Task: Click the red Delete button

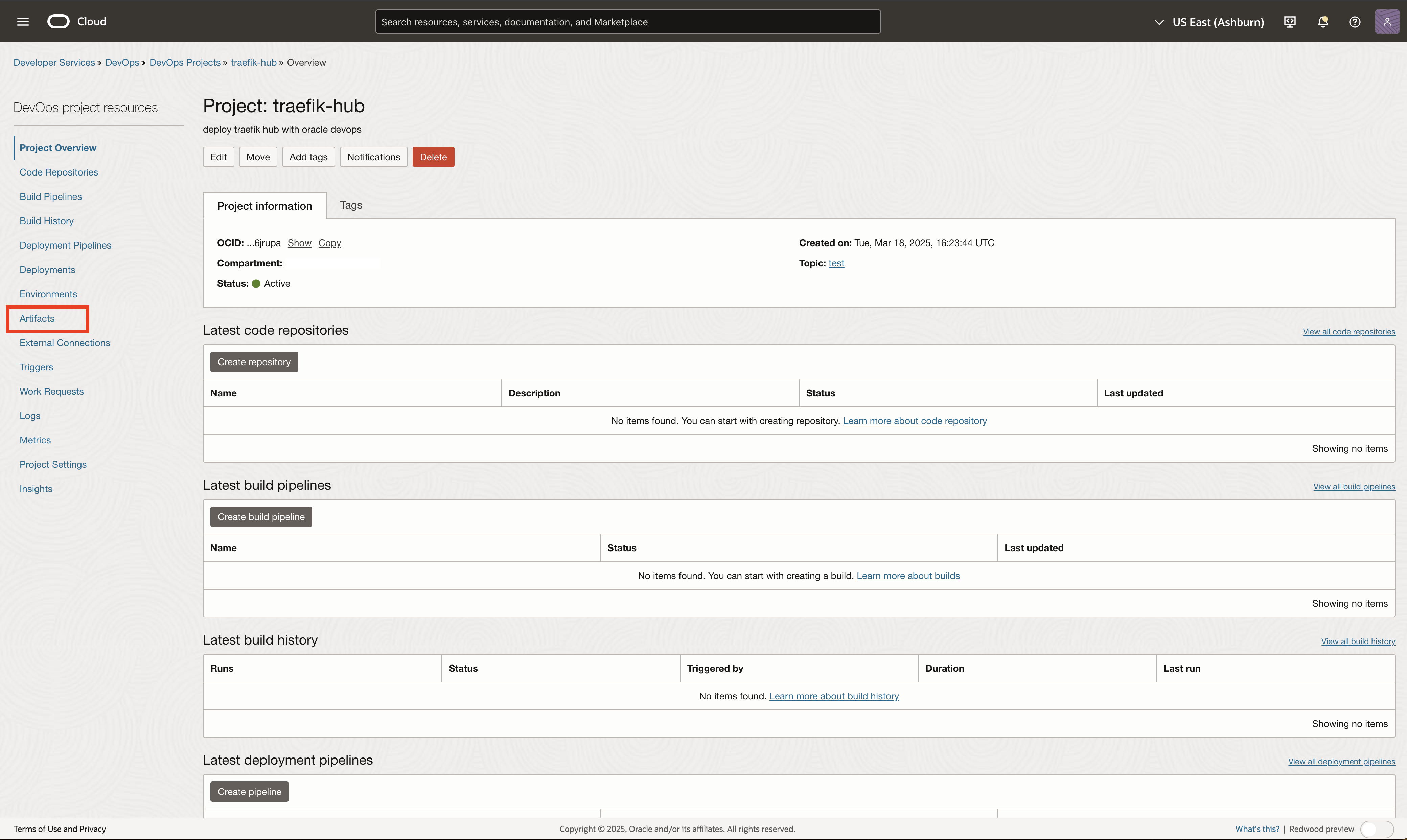Action: (433, 157)
